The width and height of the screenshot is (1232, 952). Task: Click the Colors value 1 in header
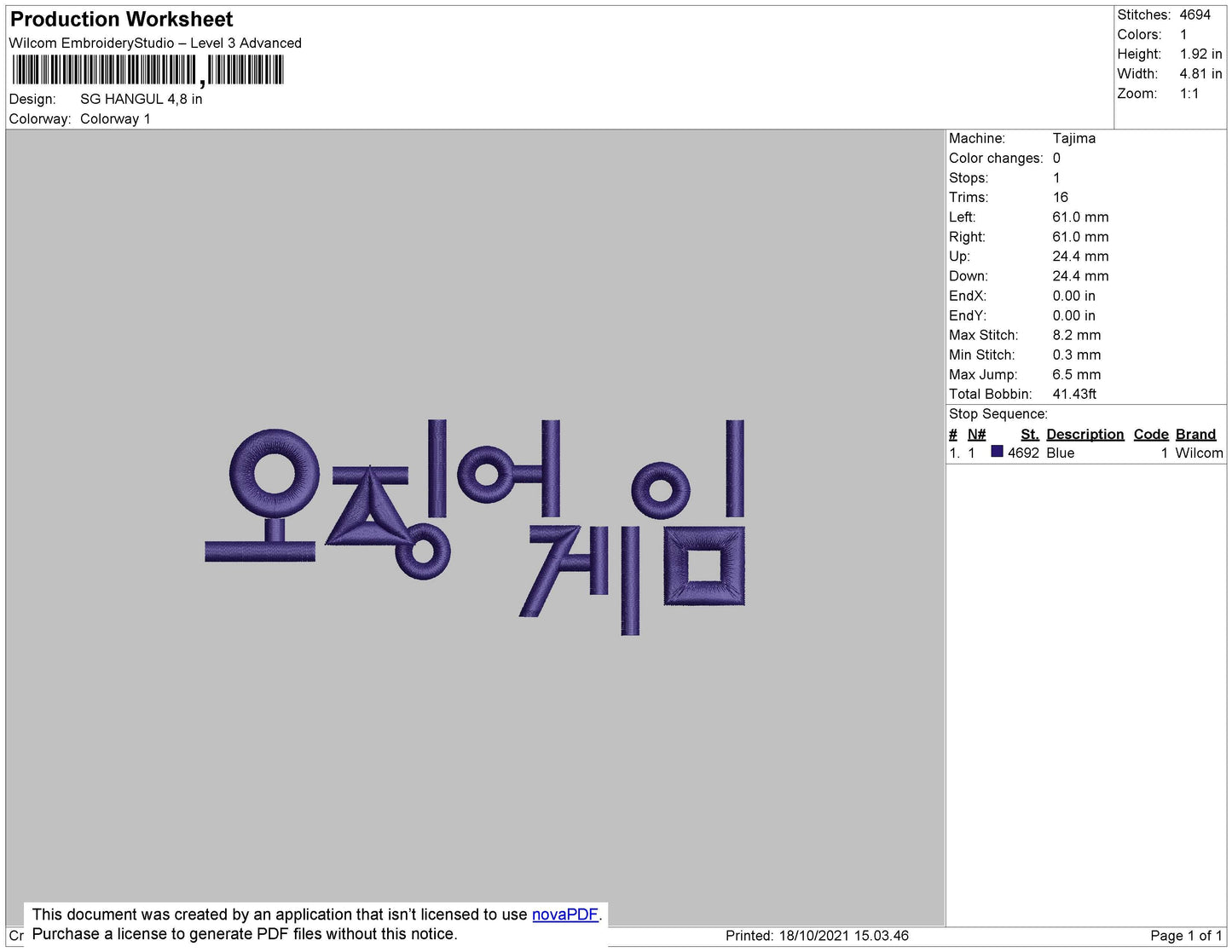(1183, 34)
